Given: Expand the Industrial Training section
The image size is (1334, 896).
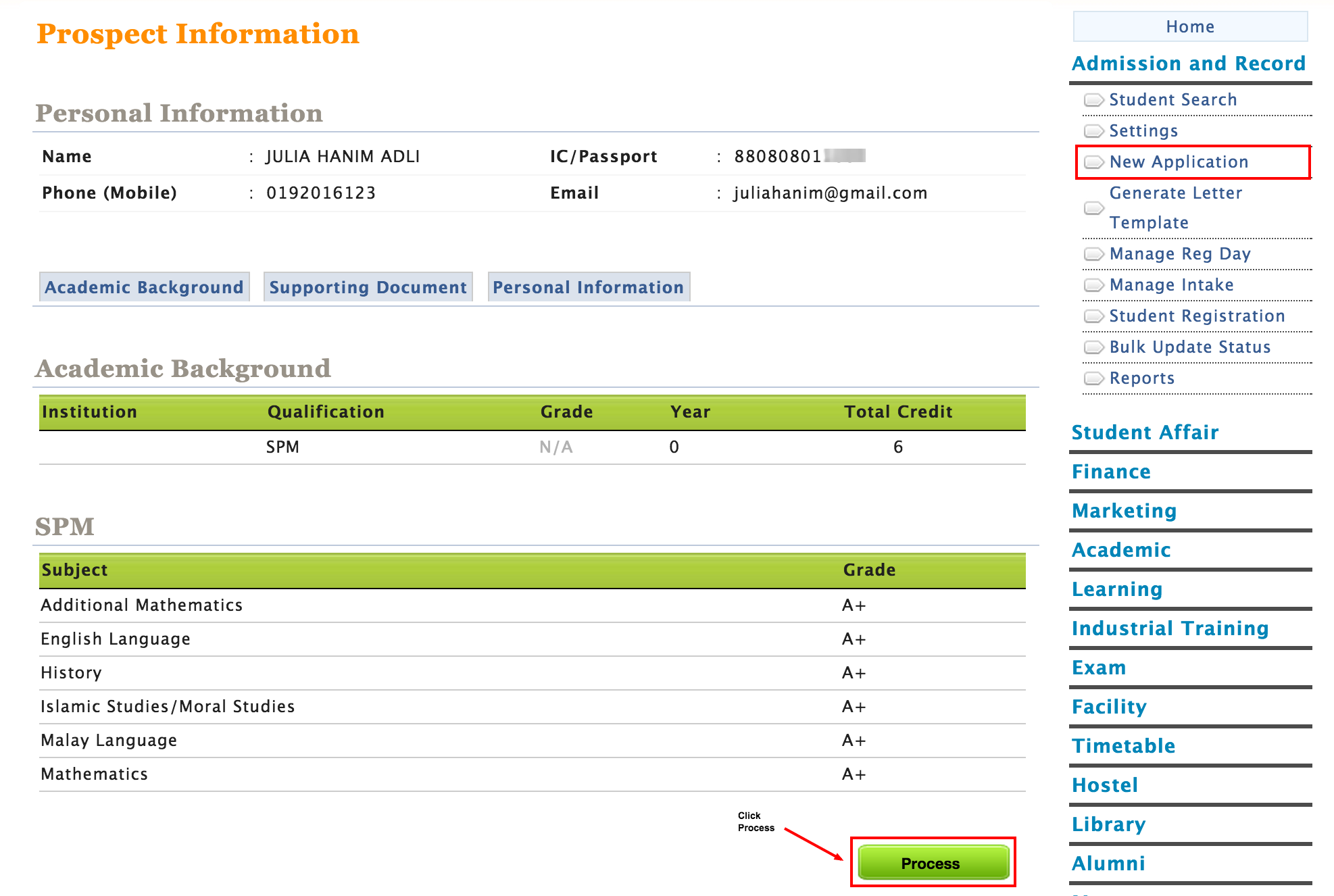Looking at the screenshot, I should click(1170, 628).
